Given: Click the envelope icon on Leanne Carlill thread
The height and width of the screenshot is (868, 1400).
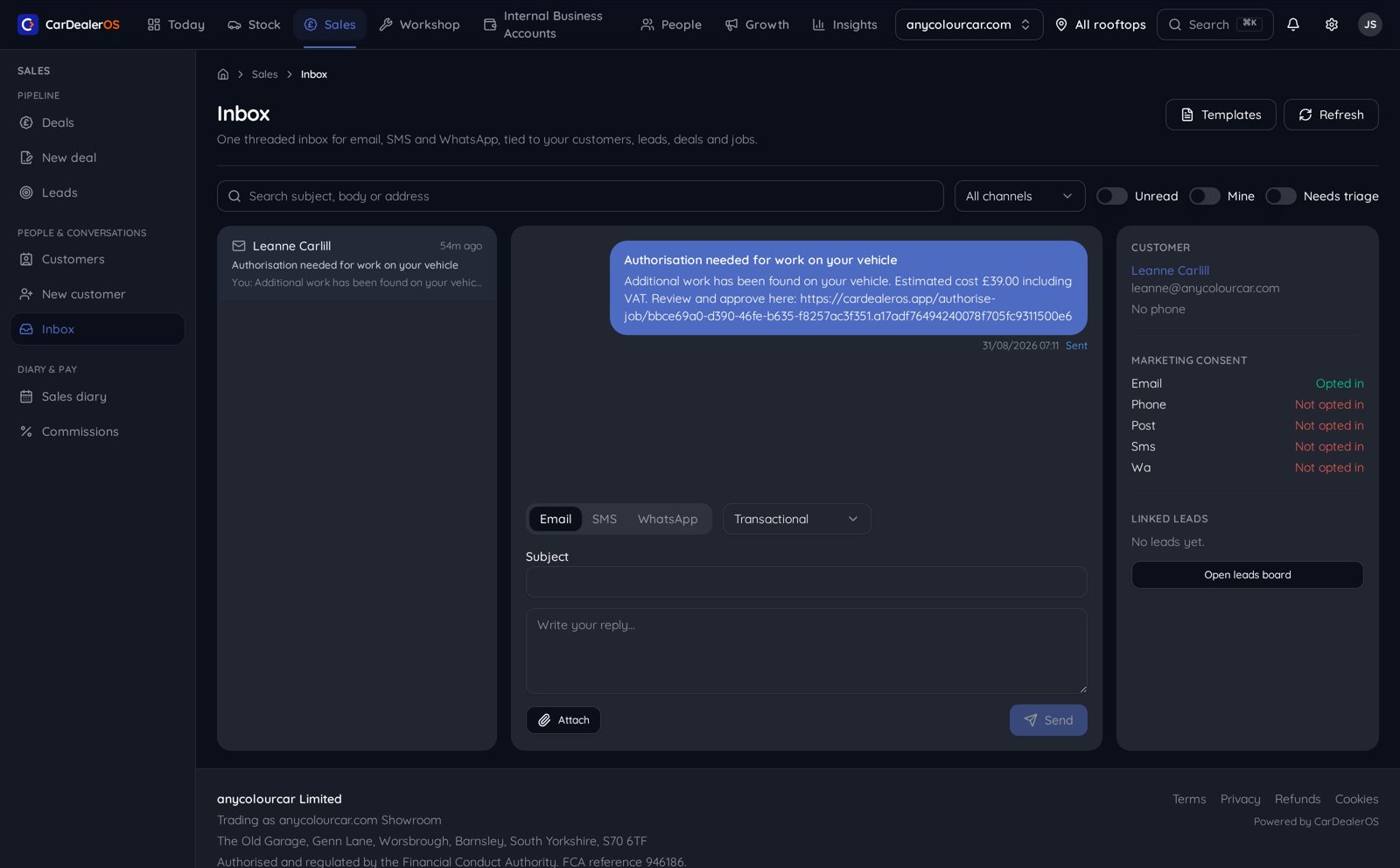Looking at the screenshot, I should click(239, 246).
